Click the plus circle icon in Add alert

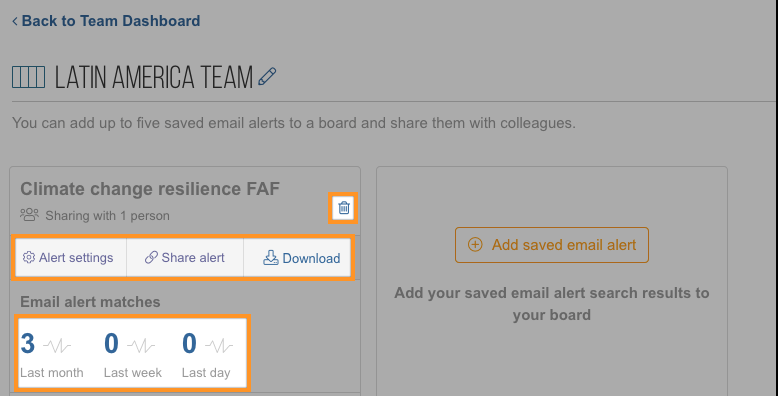point(475,245)
